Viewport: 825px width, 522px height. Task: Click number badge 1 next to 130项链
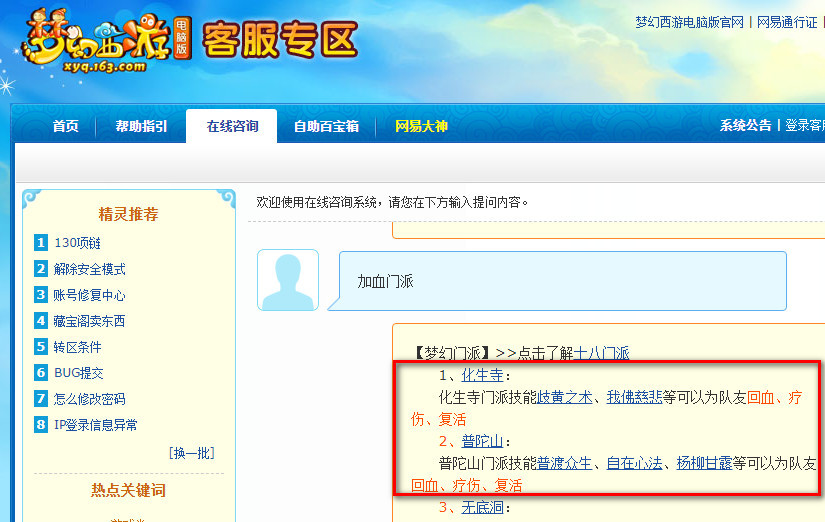[x=41, y=243]
